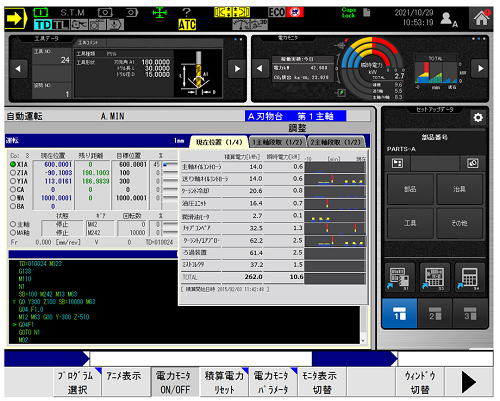Show next tool data panel page
Viewport: 500px width, 401px height.
237,69
